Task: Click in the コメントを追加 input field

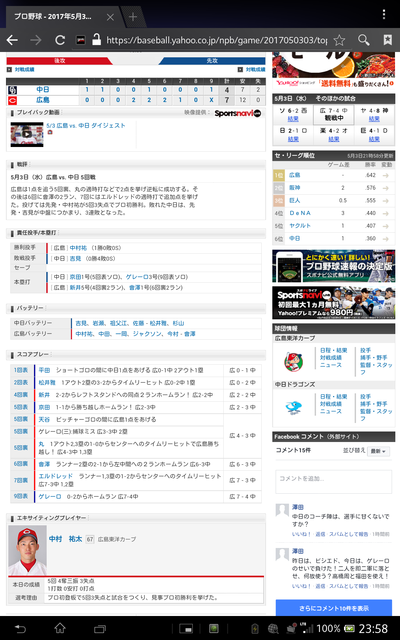Action: pos(335,483)
